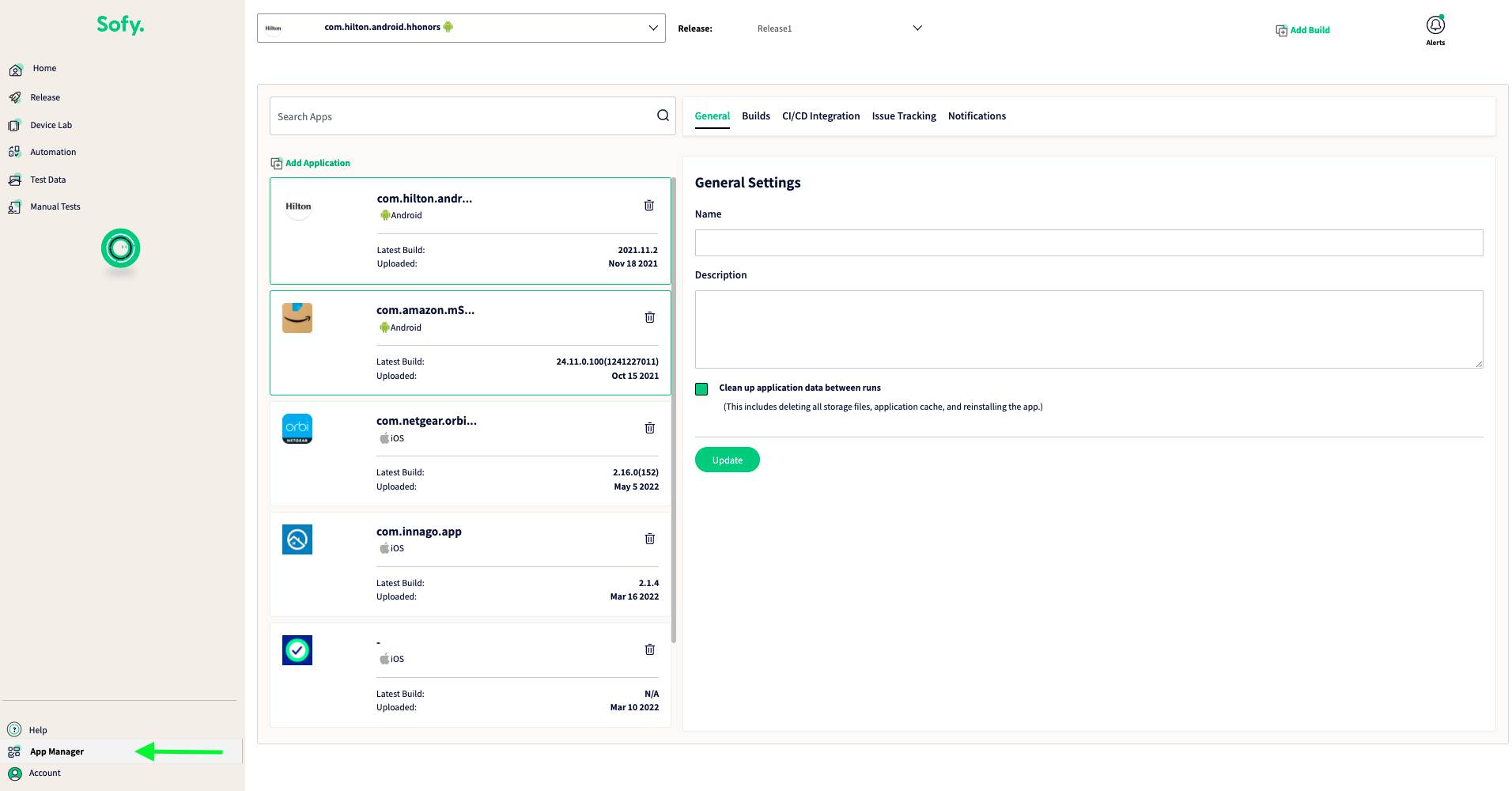Image resolution: width=1512 pixels, height=791 pixels.
Task: Click the Hilton app logo thumbnail
Action: pos(298,206)
